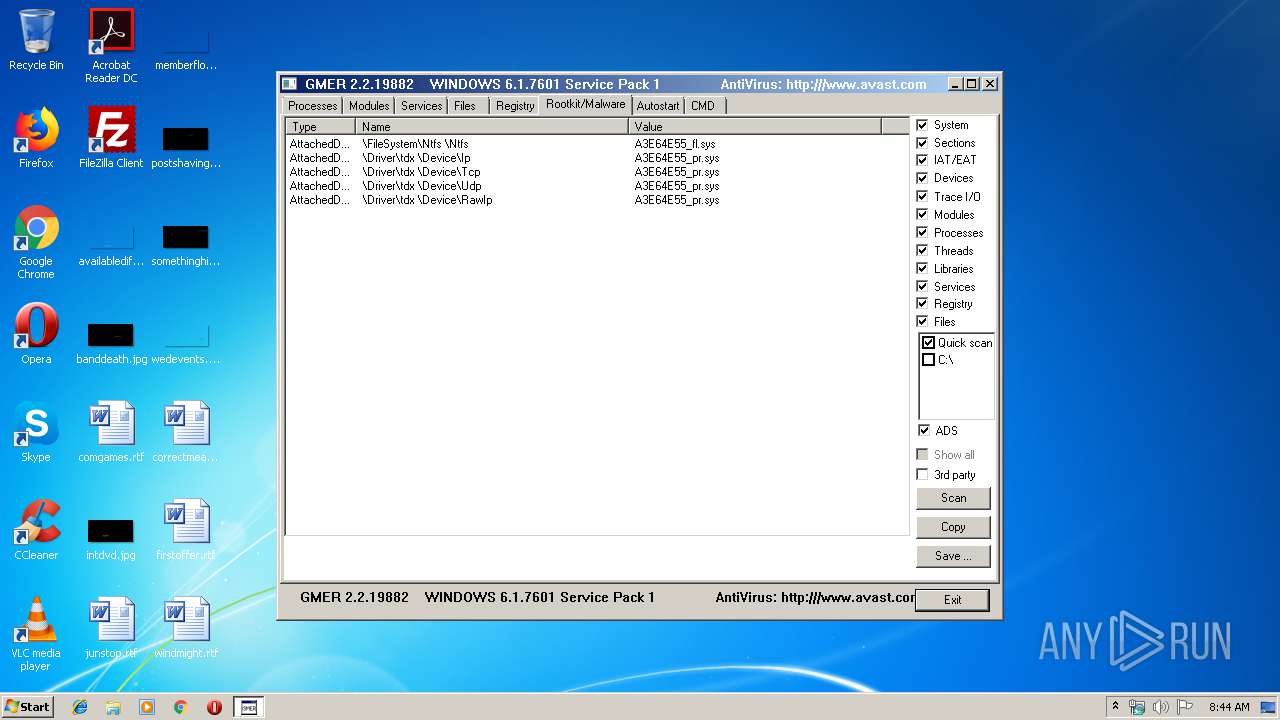Select the \Driver\tdx \Device\Tcp row
This screenshot has width=1280, height=720.
[596, 172]
